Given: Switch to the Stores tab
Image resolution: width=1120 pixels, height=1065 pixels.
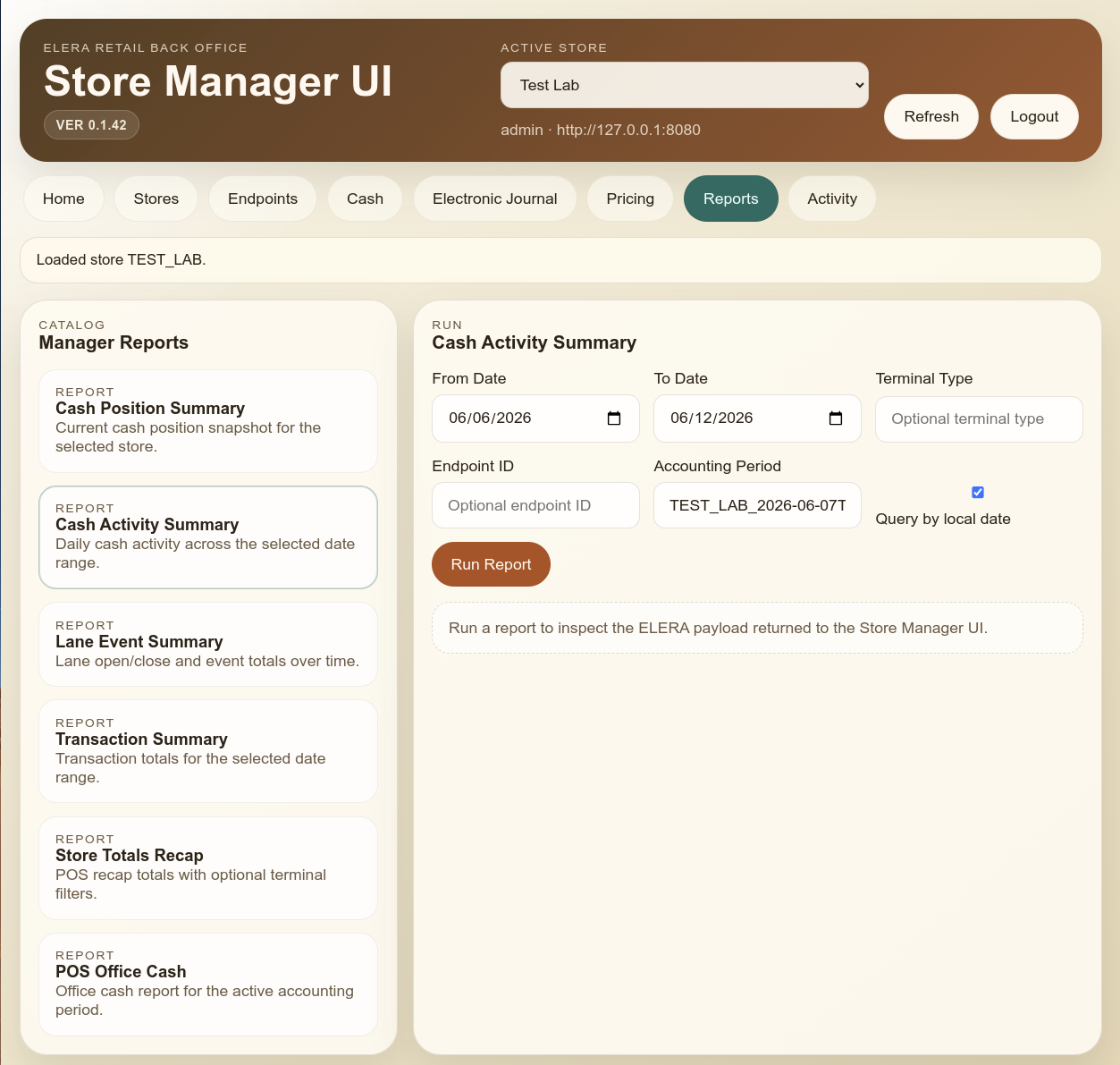Looking at the screenshot, I should [x=156, y=199].
